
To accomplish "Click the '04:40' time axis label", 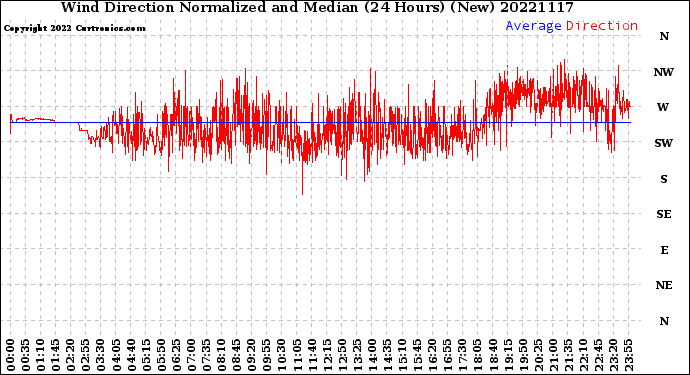I will coord(131,355).
